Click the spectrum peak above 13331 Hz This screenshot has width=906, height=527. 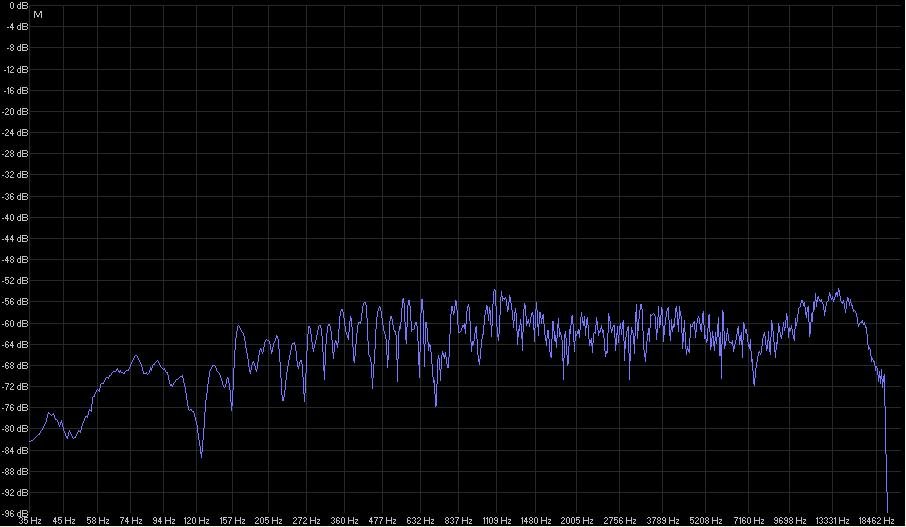point(838,291)
